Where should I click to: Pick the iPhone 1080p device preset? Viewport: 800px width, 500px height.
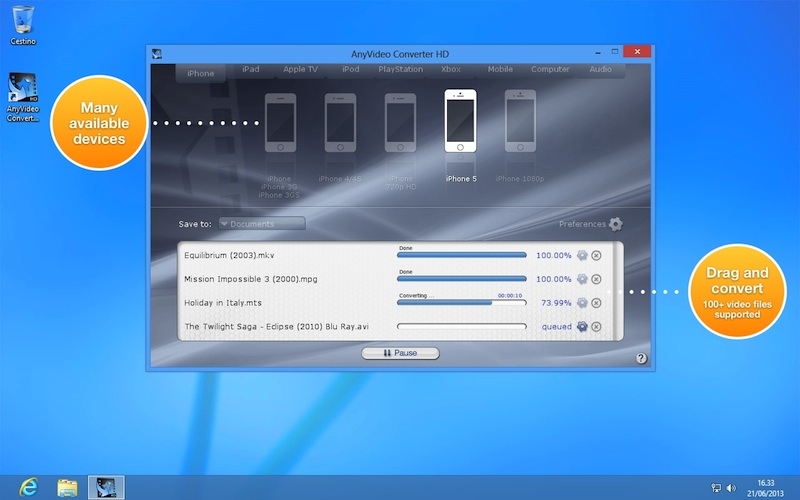tap(520, 123)
